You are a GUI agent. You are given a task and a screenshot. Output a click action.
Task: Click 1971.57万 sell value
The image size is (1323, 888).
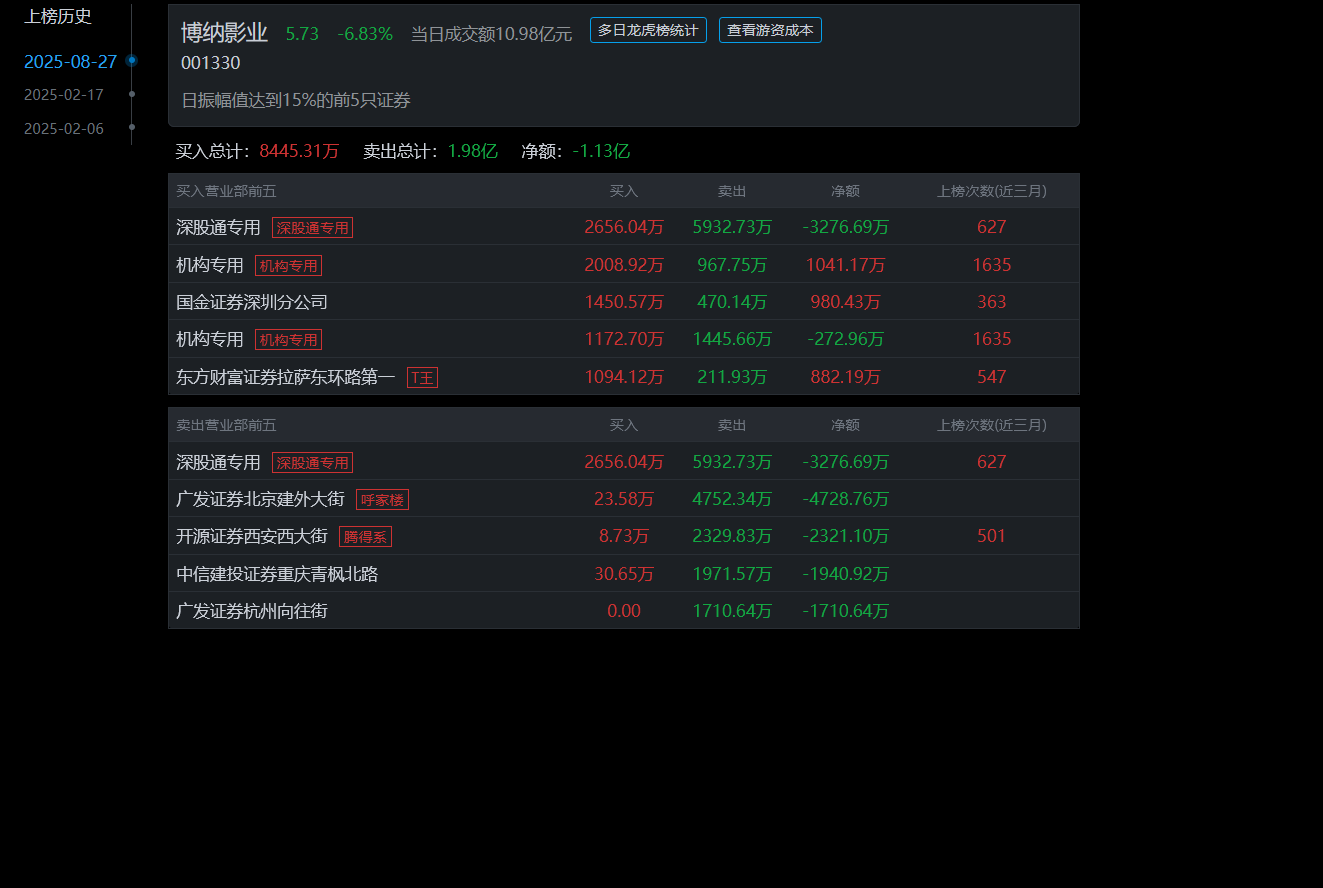pos(732,574)
